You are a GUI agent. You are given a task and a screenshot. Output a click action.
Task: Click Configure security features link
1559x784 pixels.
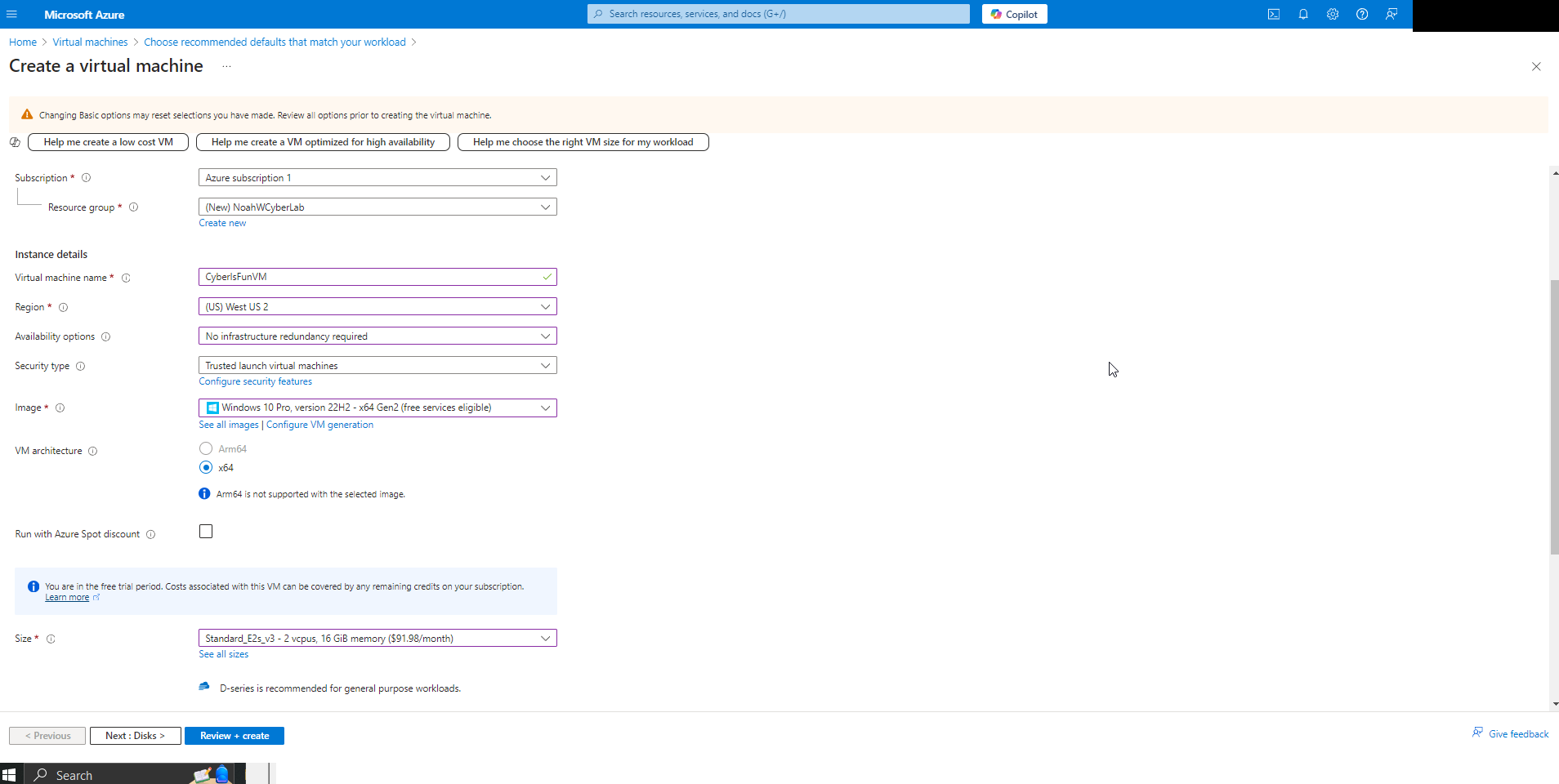[x=255, y=381]
